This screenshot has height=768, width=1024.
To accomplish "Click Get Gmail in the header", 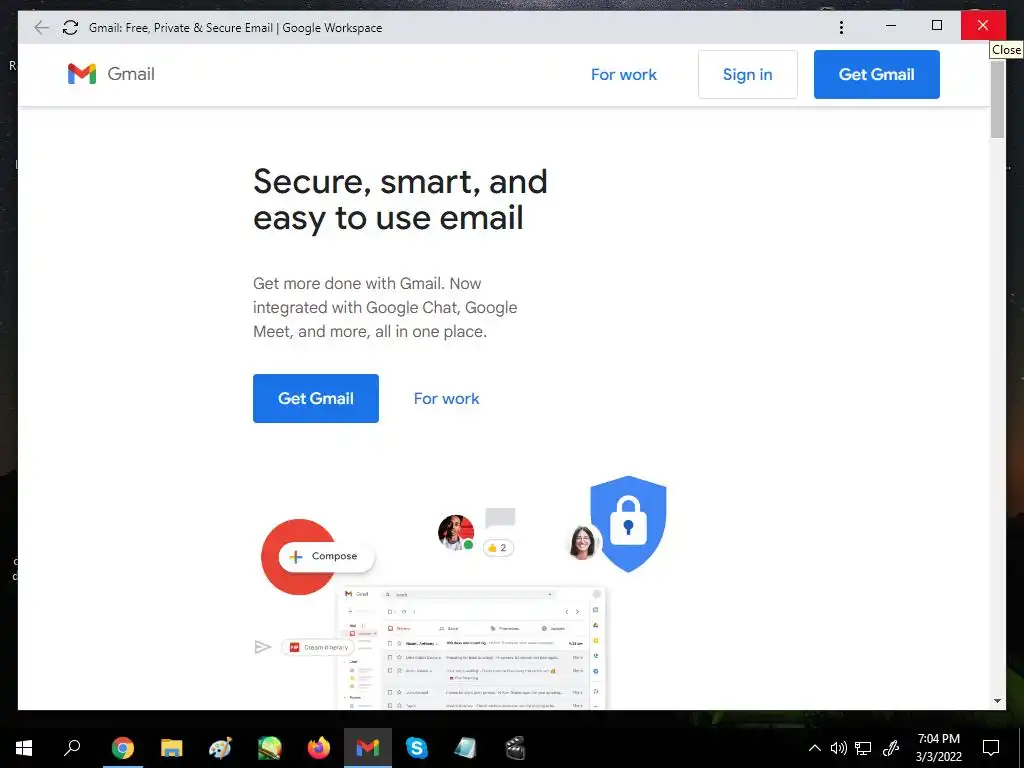I will (876, 74).
